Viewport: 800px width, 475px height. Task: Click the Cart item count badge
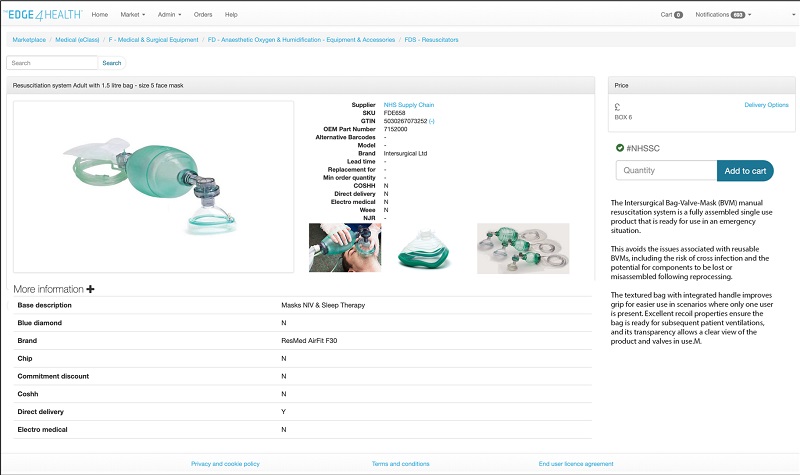click(x=679, y=15)
